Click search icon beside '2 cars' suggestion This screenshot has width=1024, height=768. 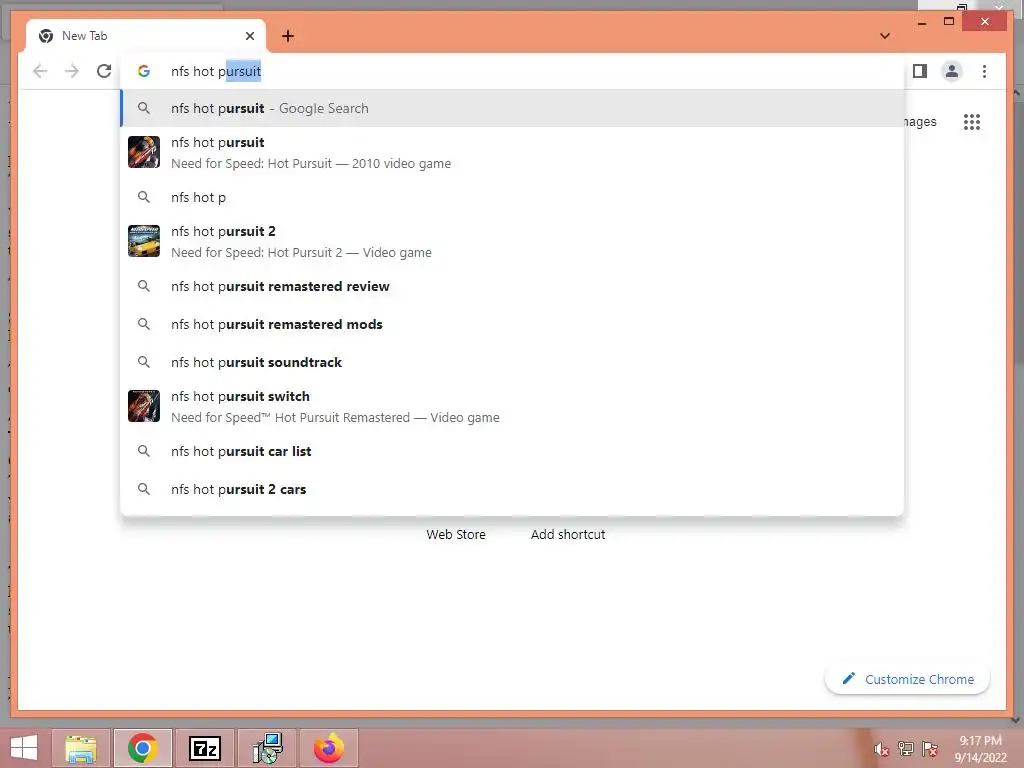[x=144, y=489]
